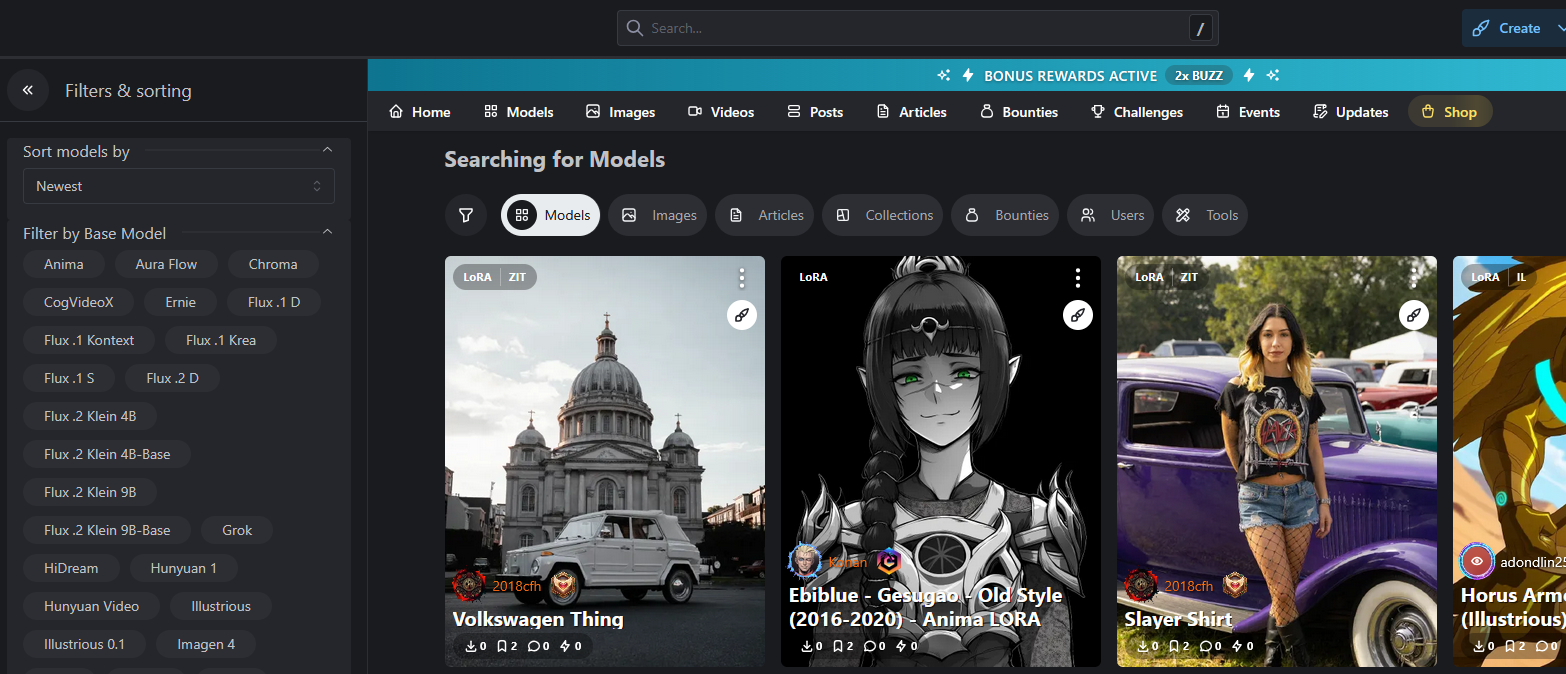Toggle the HiDream filter chip

point(71,568)
